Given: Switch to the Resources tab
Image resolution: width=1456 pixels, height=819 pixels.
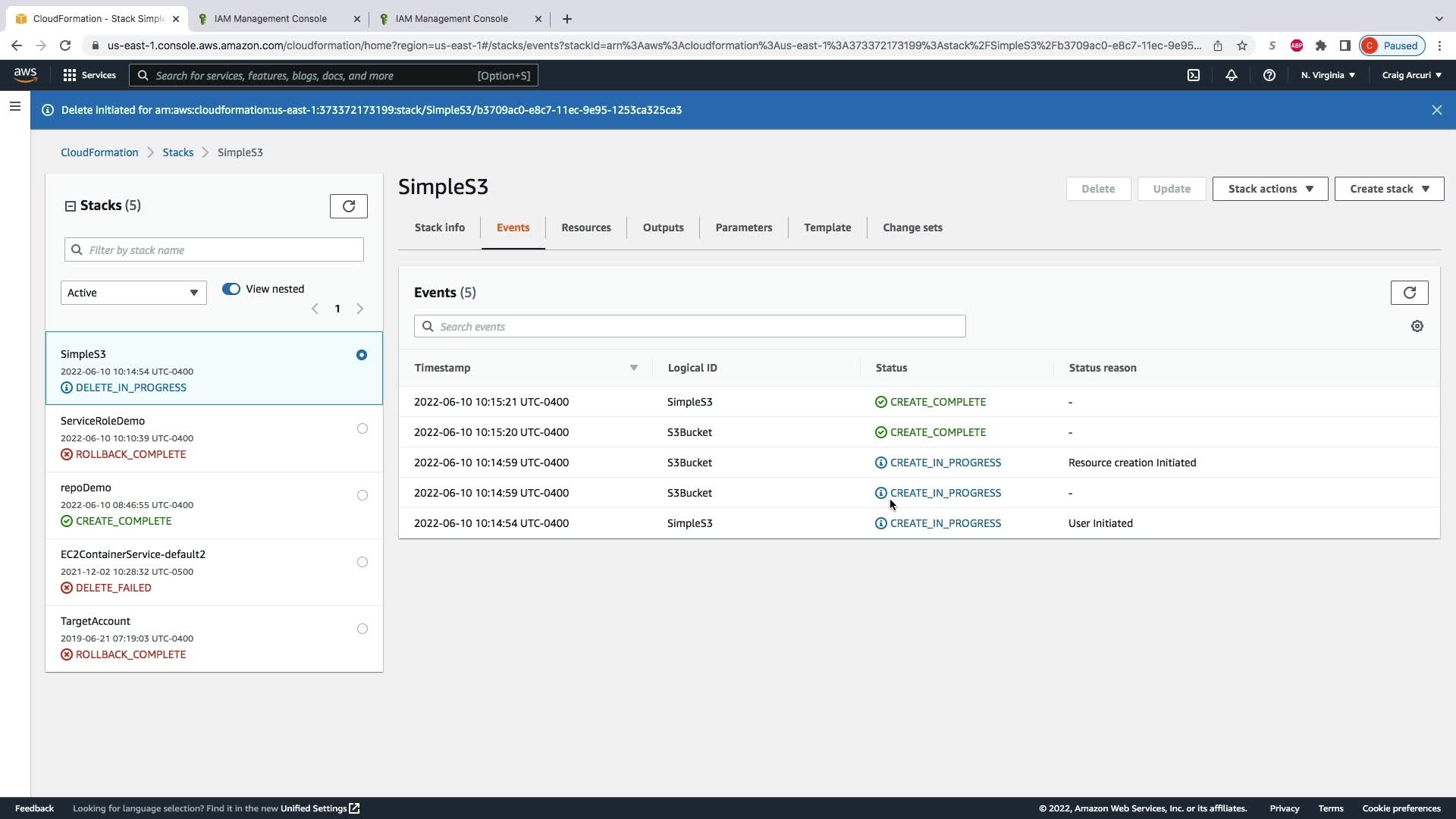Looking at the screenshot, I should pyautogui.click(x=585, y=227).
